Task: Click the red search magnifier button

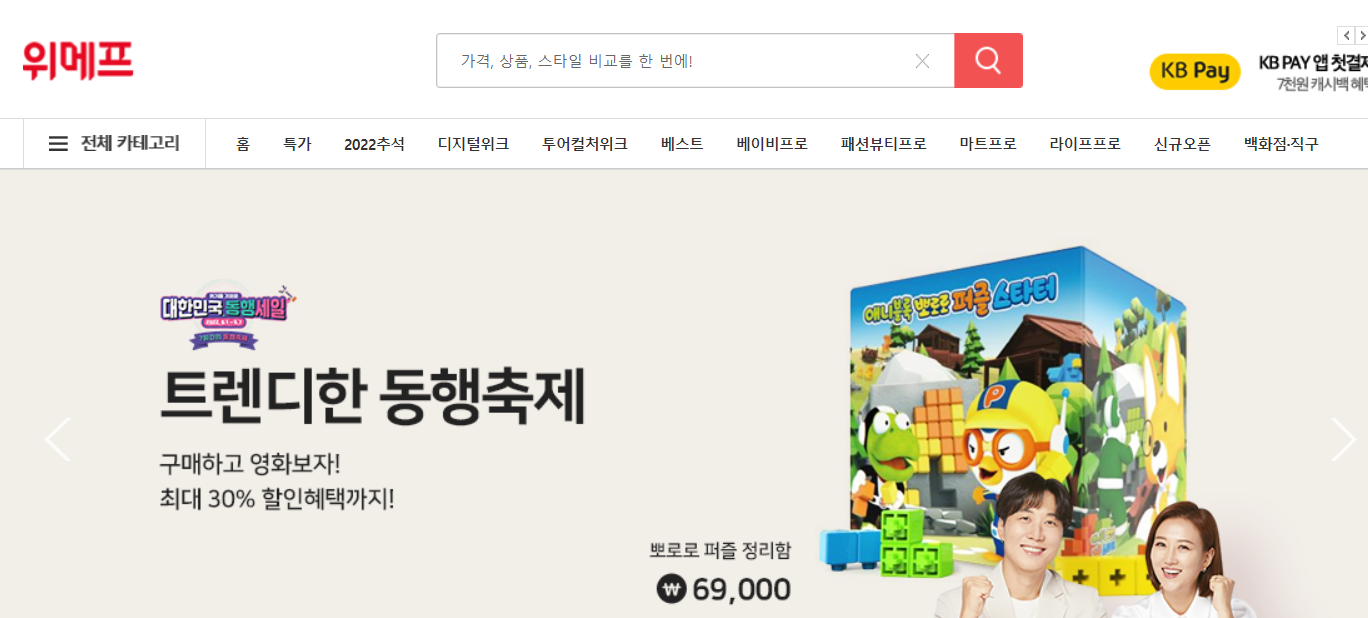Action: [988, 61]
